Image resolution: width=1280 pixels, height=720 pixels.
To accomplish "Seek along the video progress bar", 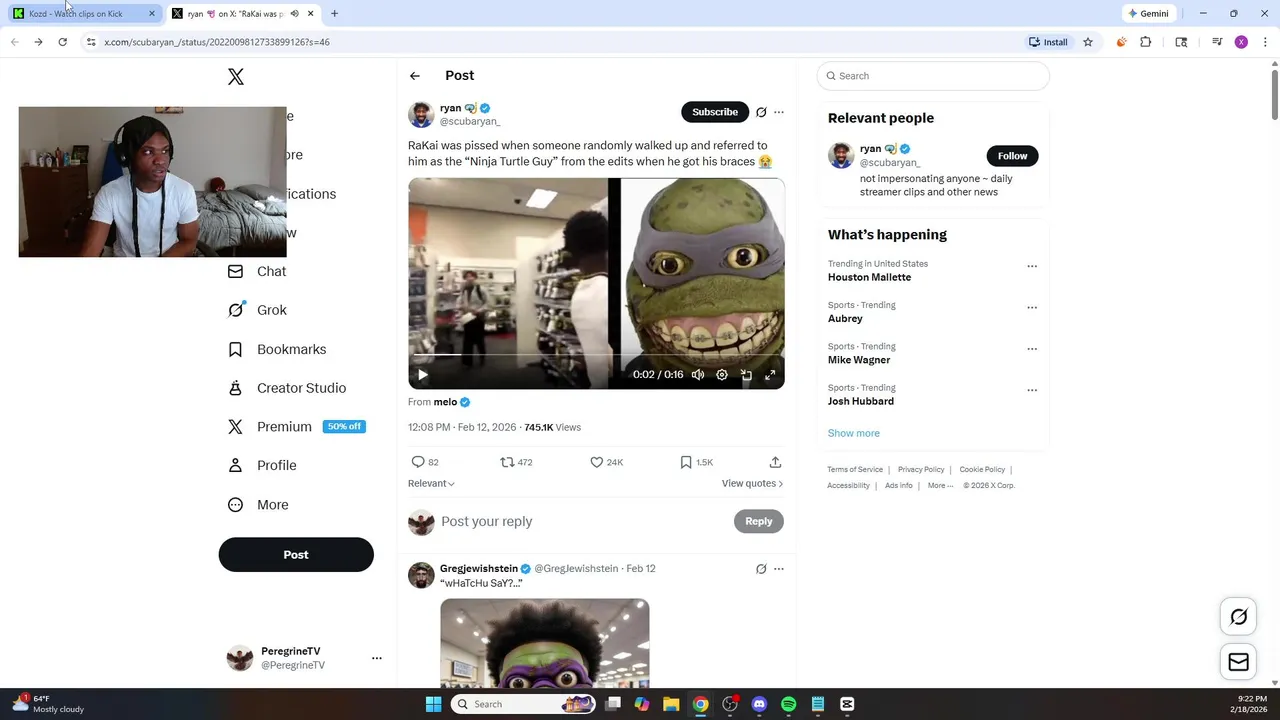I will click(596, 355).
